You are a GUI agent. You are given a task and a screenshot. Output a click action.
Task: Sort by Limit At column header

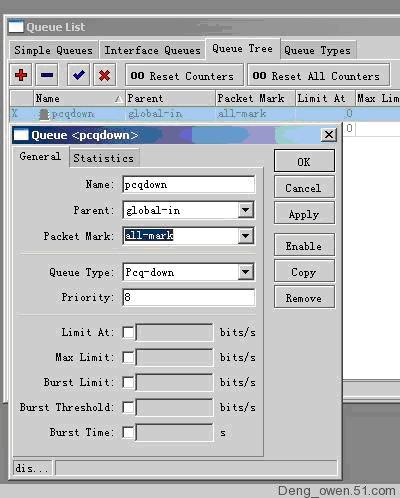pyautogui.click(x=325, y=98)
